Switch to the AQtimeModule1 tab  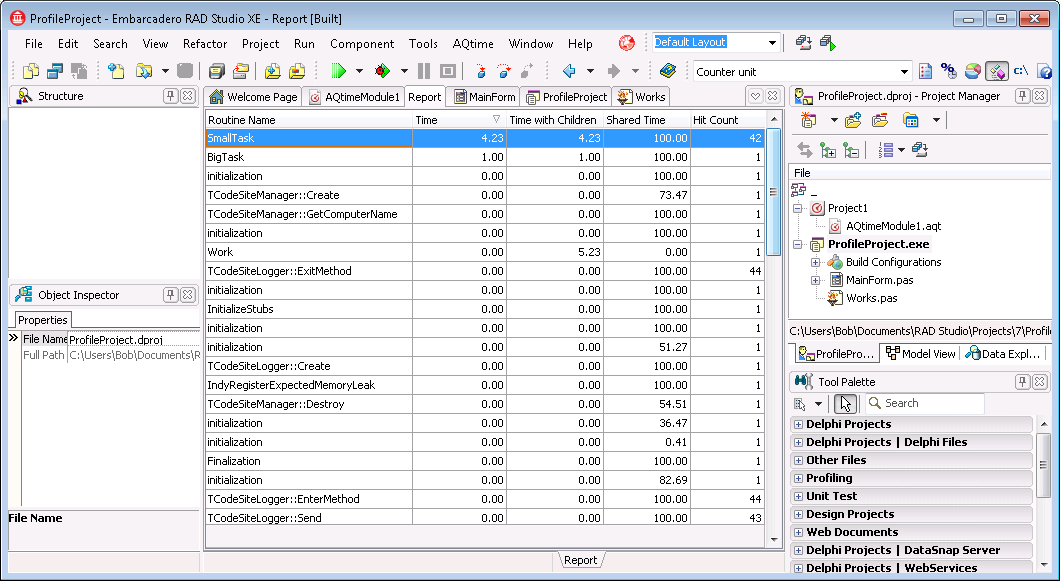coord(354,97)
